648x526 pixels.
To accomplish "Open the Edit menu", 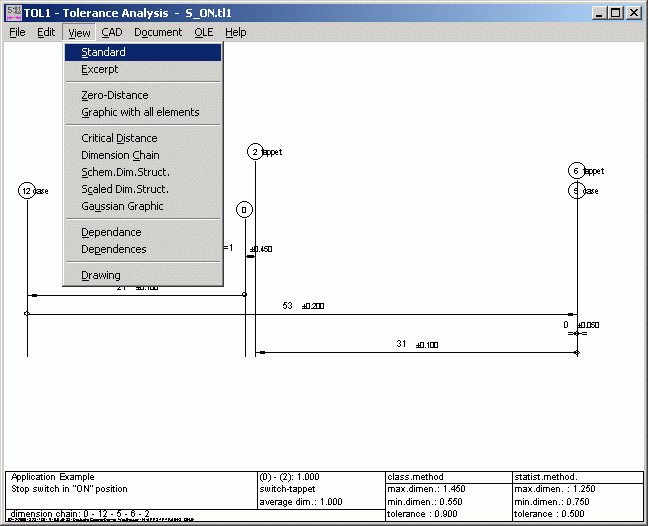I will point(46,32).
